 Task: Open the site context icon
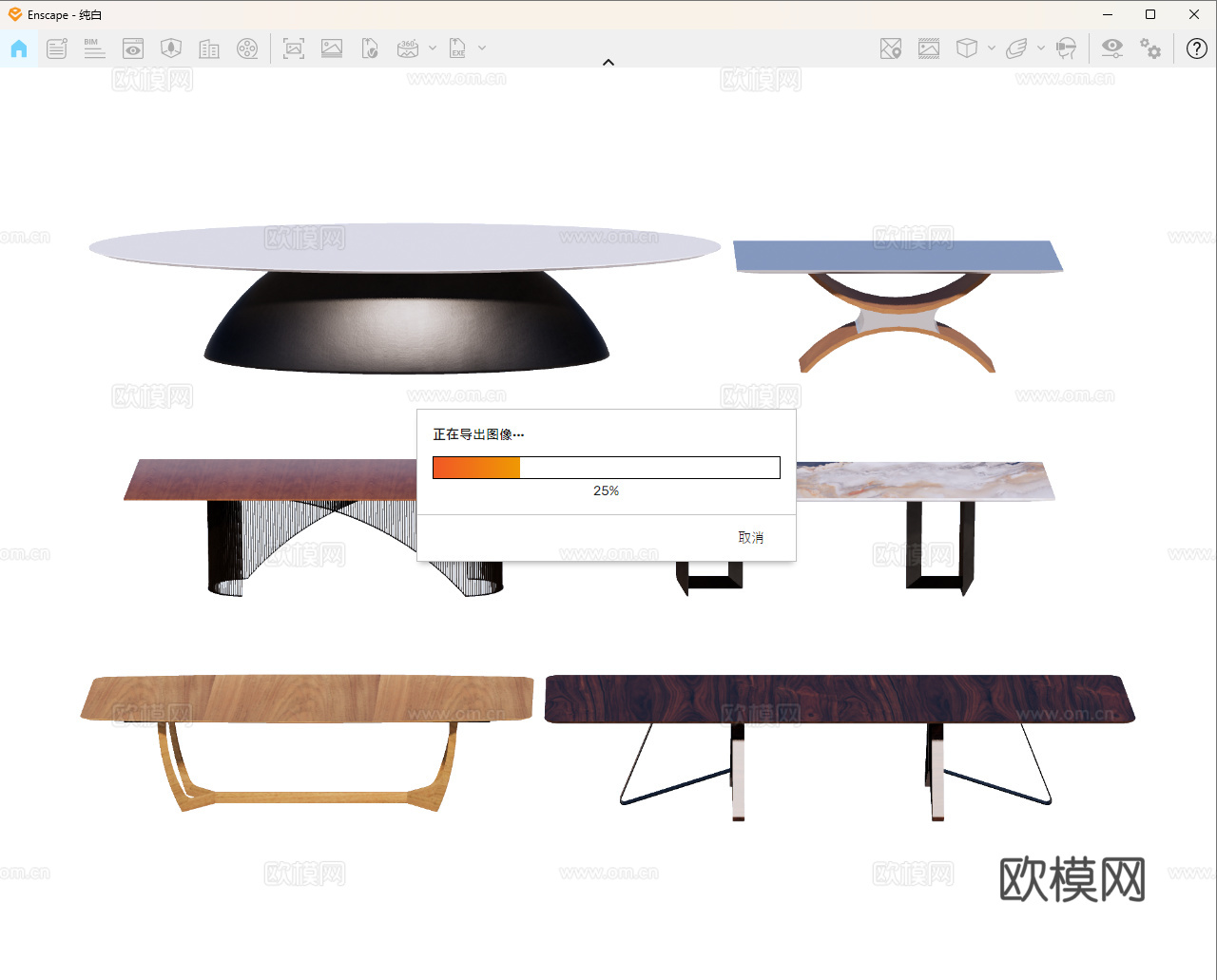click(171, 48)
